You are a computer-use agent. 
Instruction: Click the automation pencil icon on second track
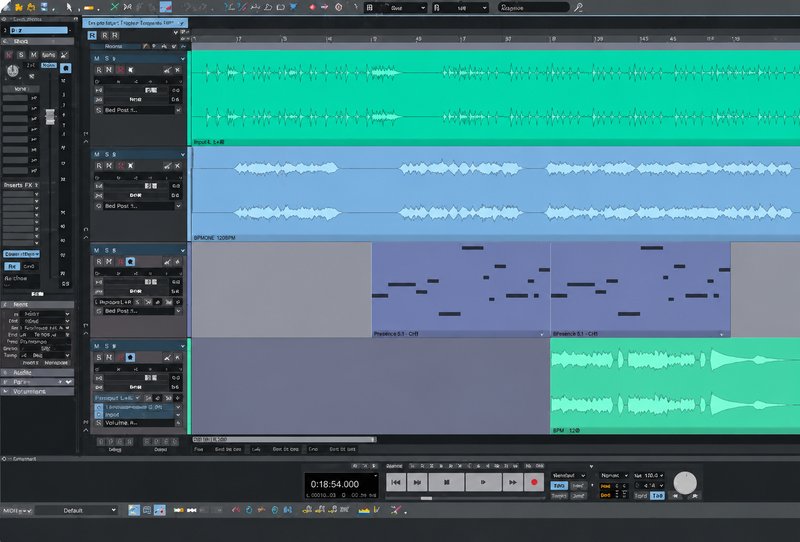pos(167,166)
